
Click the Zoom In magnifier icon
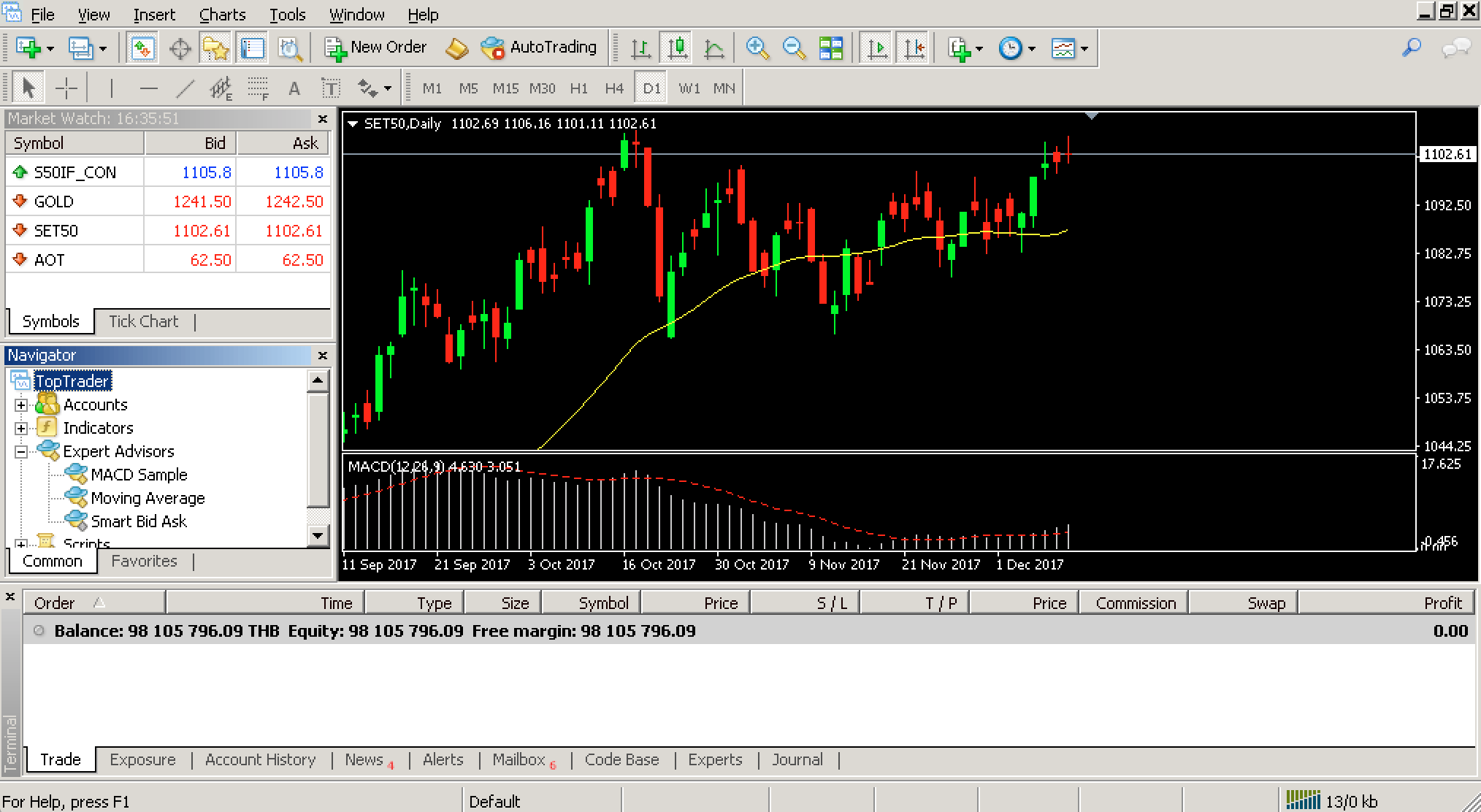[757, 48]
